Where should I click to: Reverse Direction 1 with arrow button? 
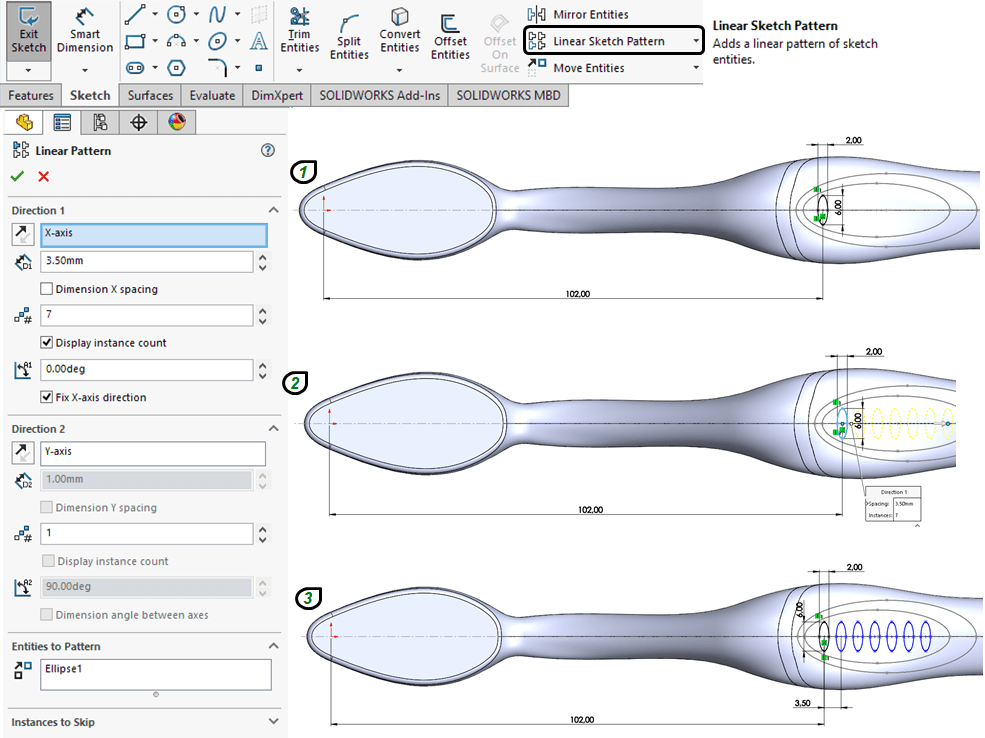click(22, 235)
